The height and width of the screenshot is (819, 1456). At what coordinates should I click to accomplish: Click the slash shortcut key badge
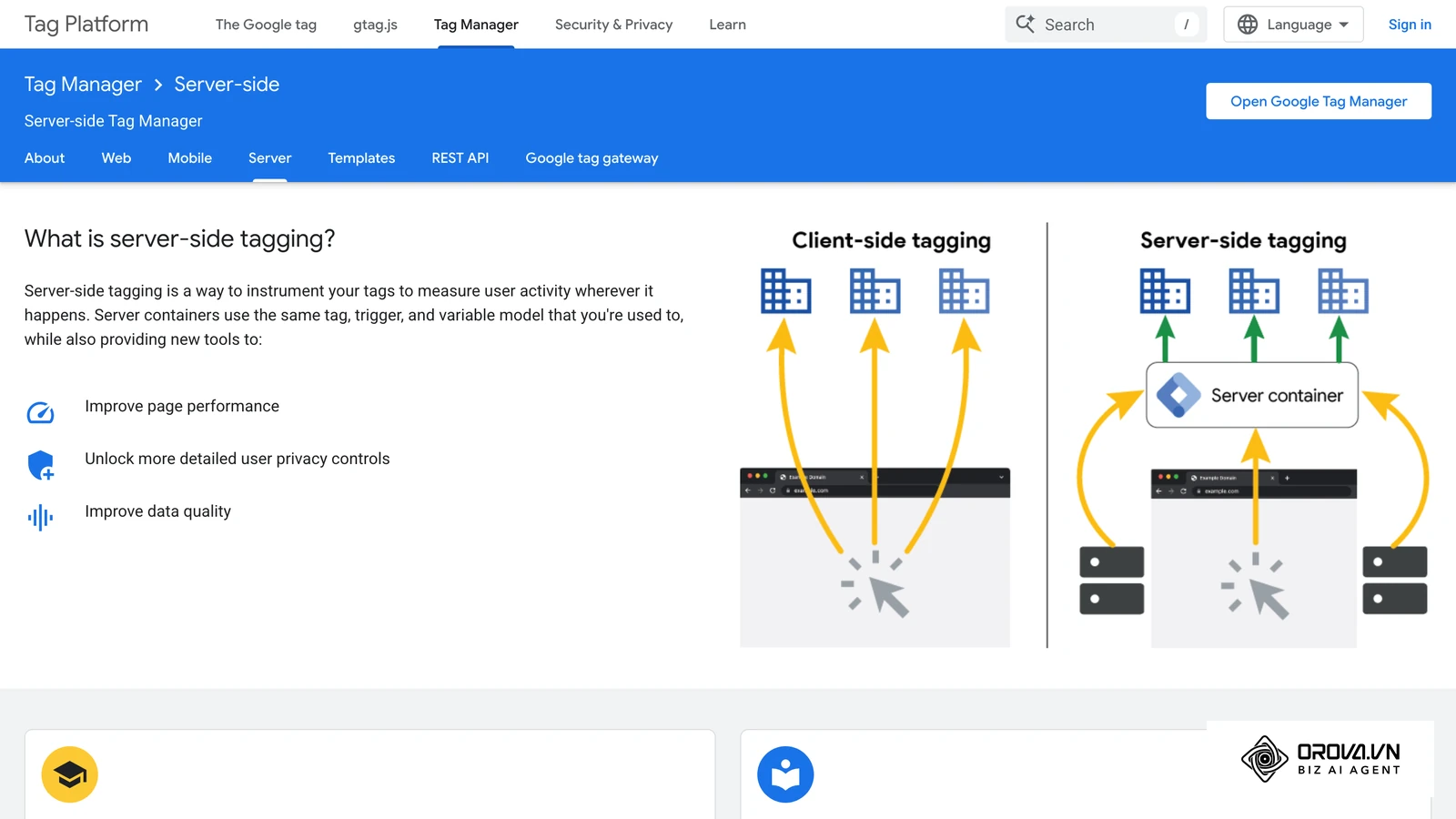click(1186, 25)
